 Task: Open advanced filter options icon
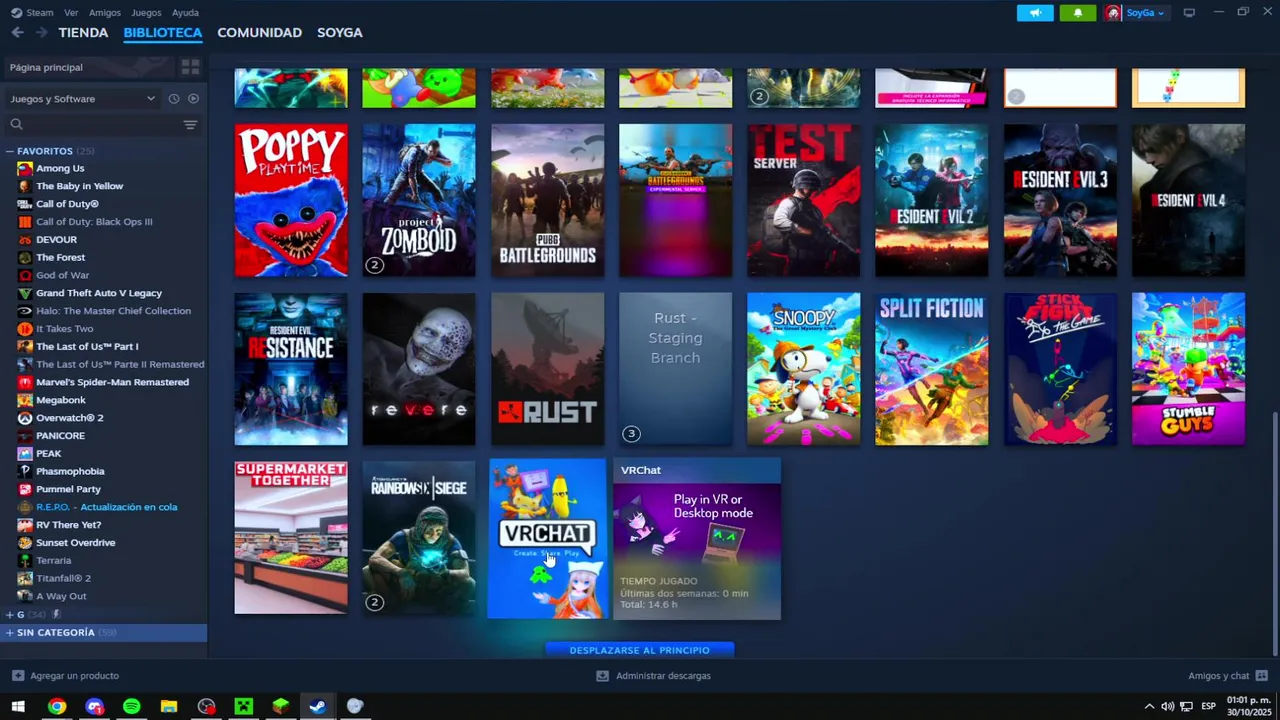190,124
